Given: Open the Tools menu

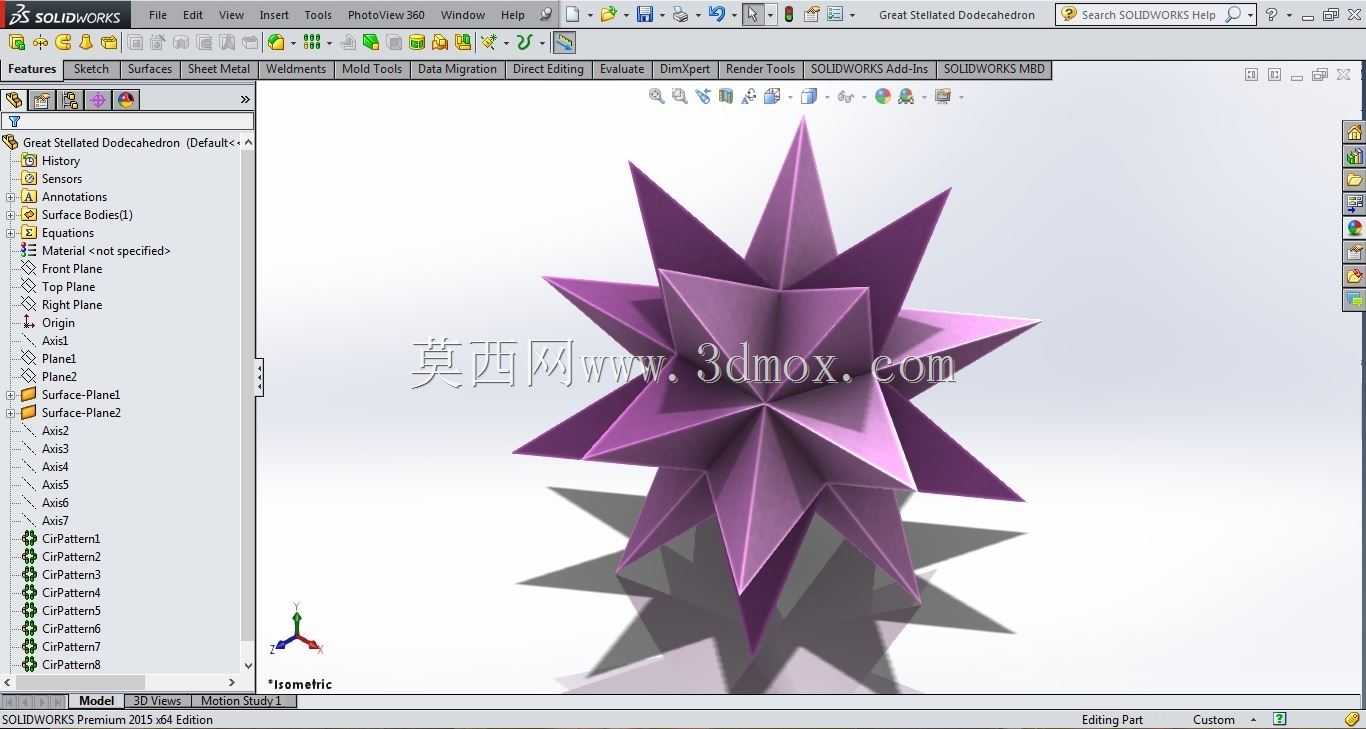Looking at the screenshot, I should point(318,15).
